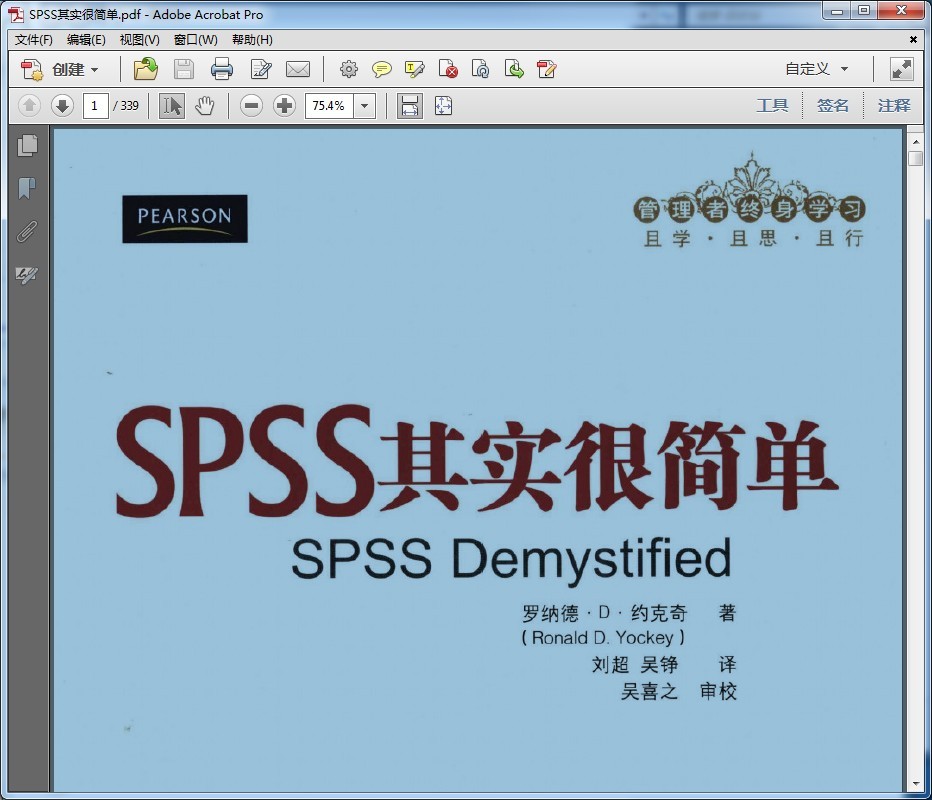
Task: Show the page thumbnails side panel
Action: point(27,146)
